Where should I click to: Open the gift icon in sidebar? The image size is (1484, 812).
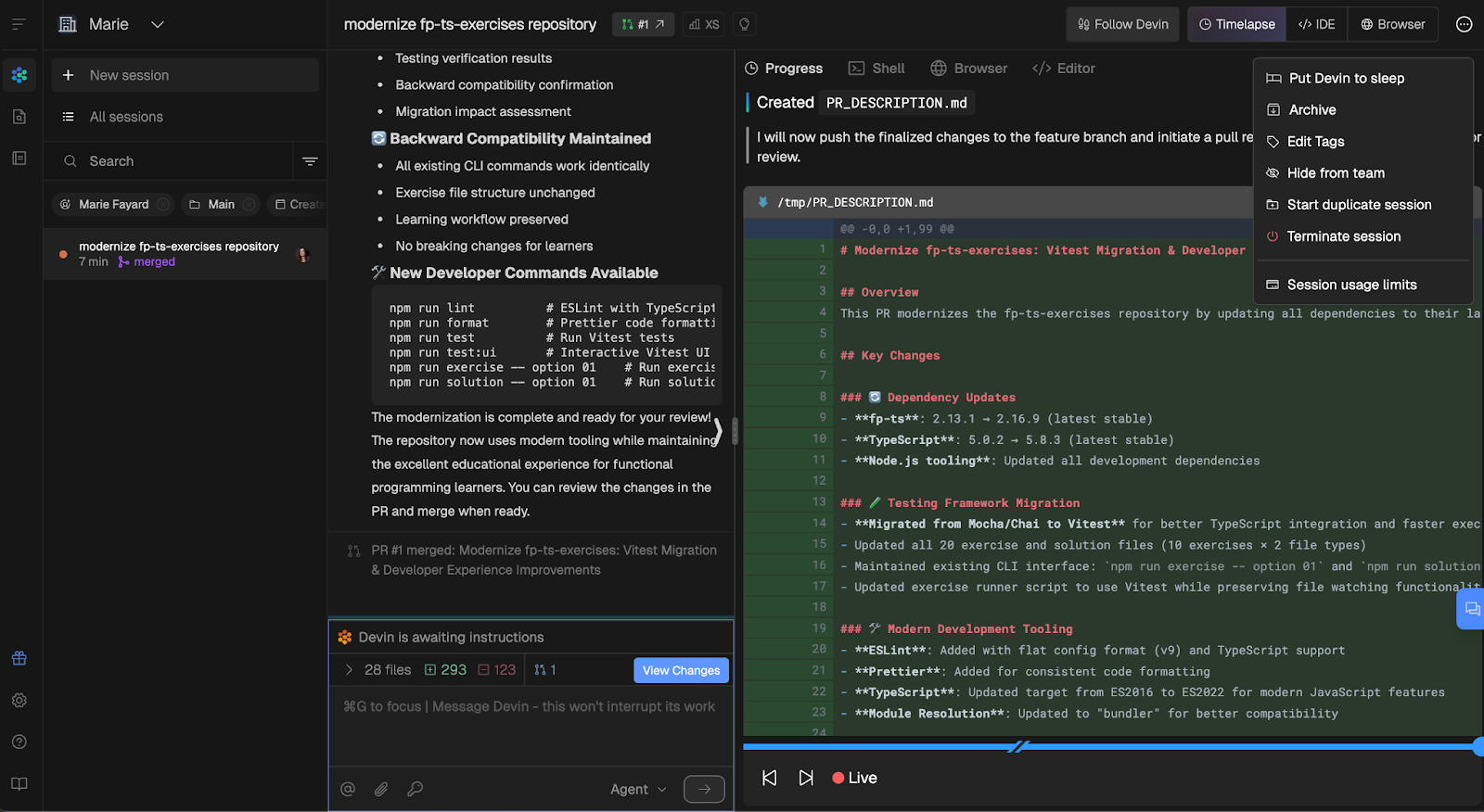click(x=19, y=658)
